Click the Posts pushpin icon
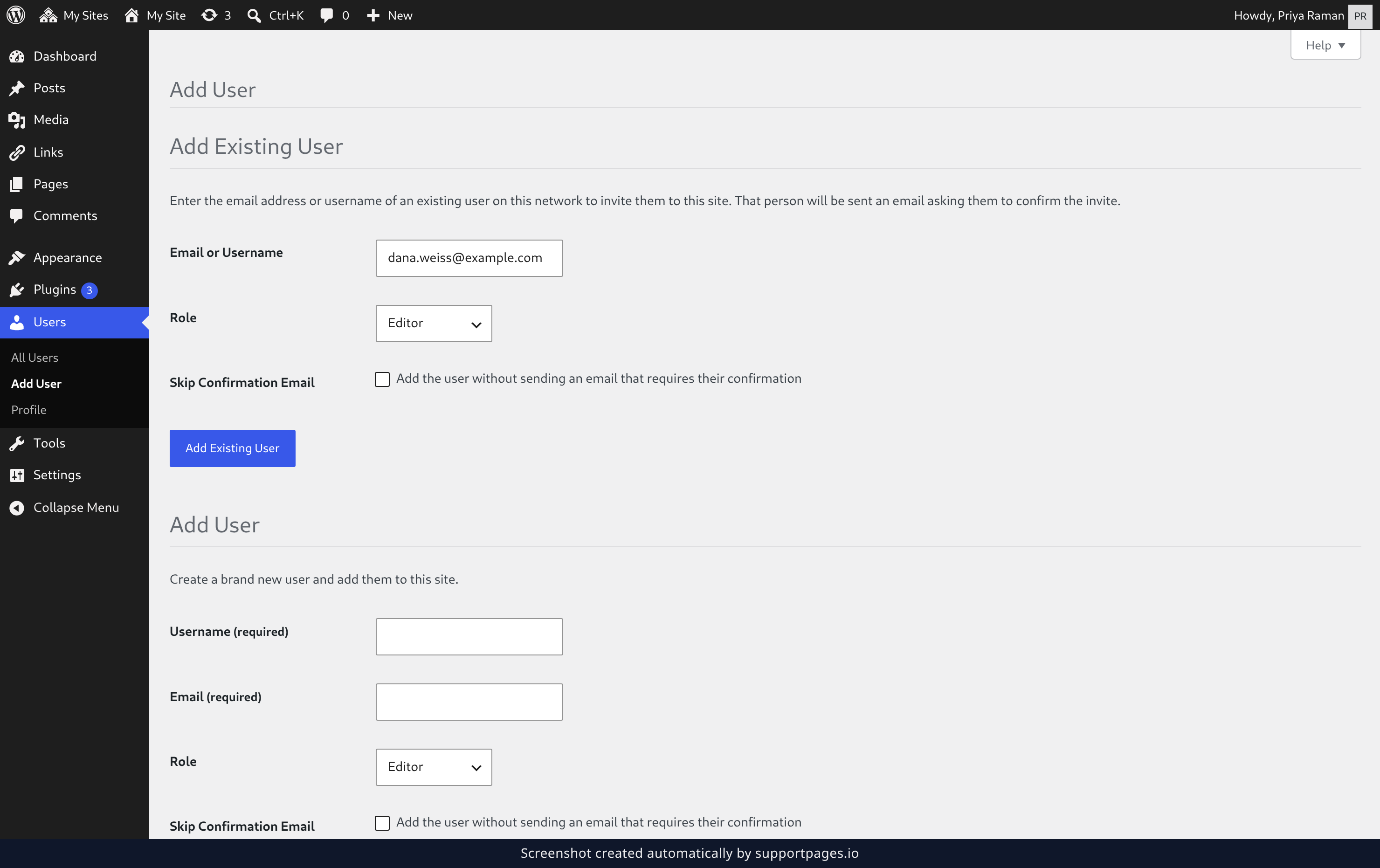The image size is (1380, 868). 17,88
